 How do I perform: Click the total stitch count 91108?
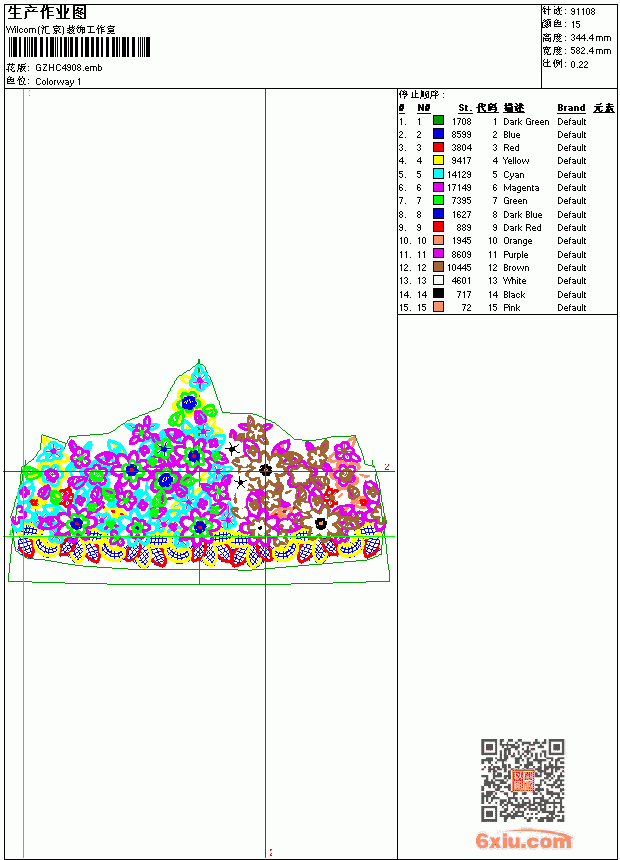tap(583, 12)
